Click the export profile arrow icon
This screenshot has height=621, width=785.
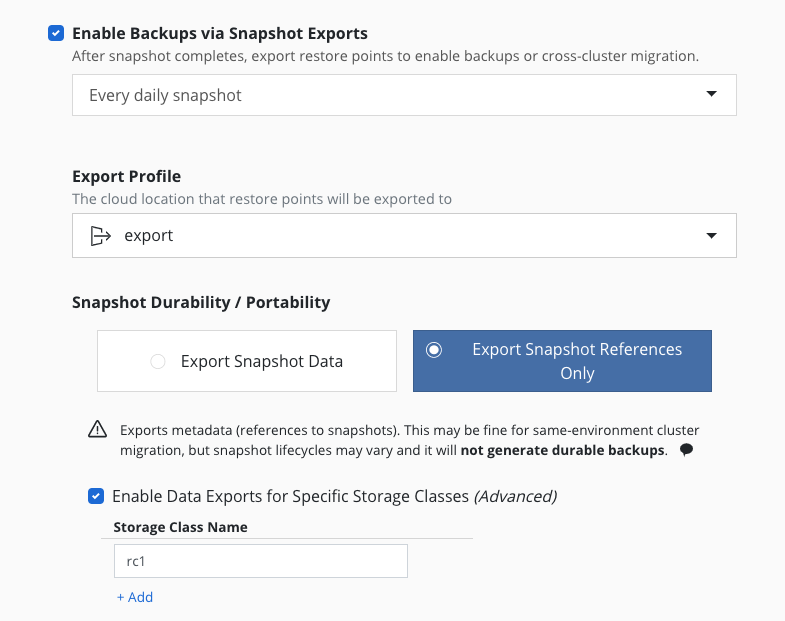pyautogui.click(x=99, y=236)
